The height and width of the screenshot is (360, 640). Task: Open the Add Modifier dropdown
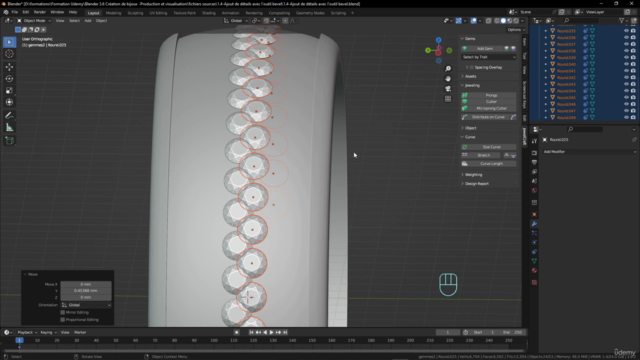[589, 151]
